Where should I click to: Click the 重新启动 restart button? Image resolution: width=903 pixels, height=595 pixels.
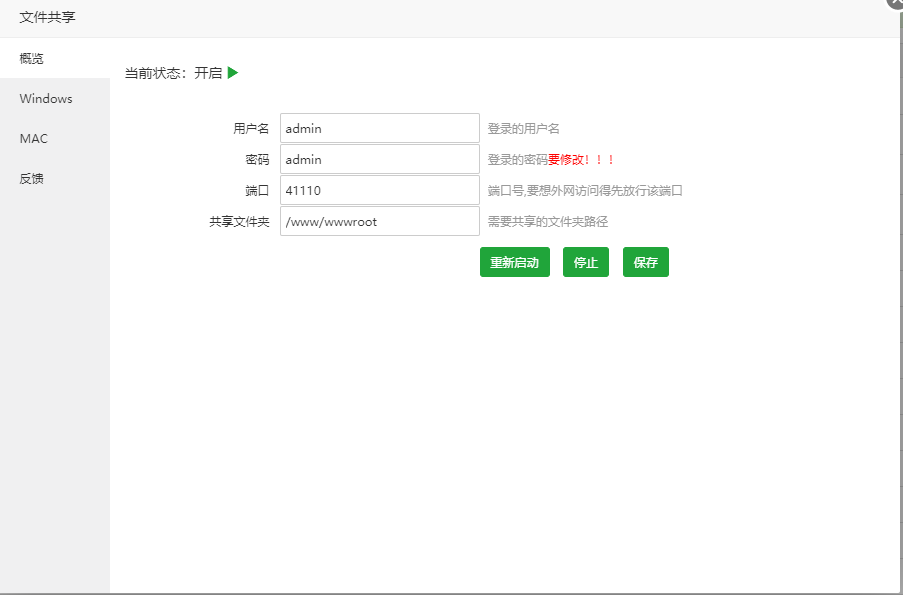(515, 262)
